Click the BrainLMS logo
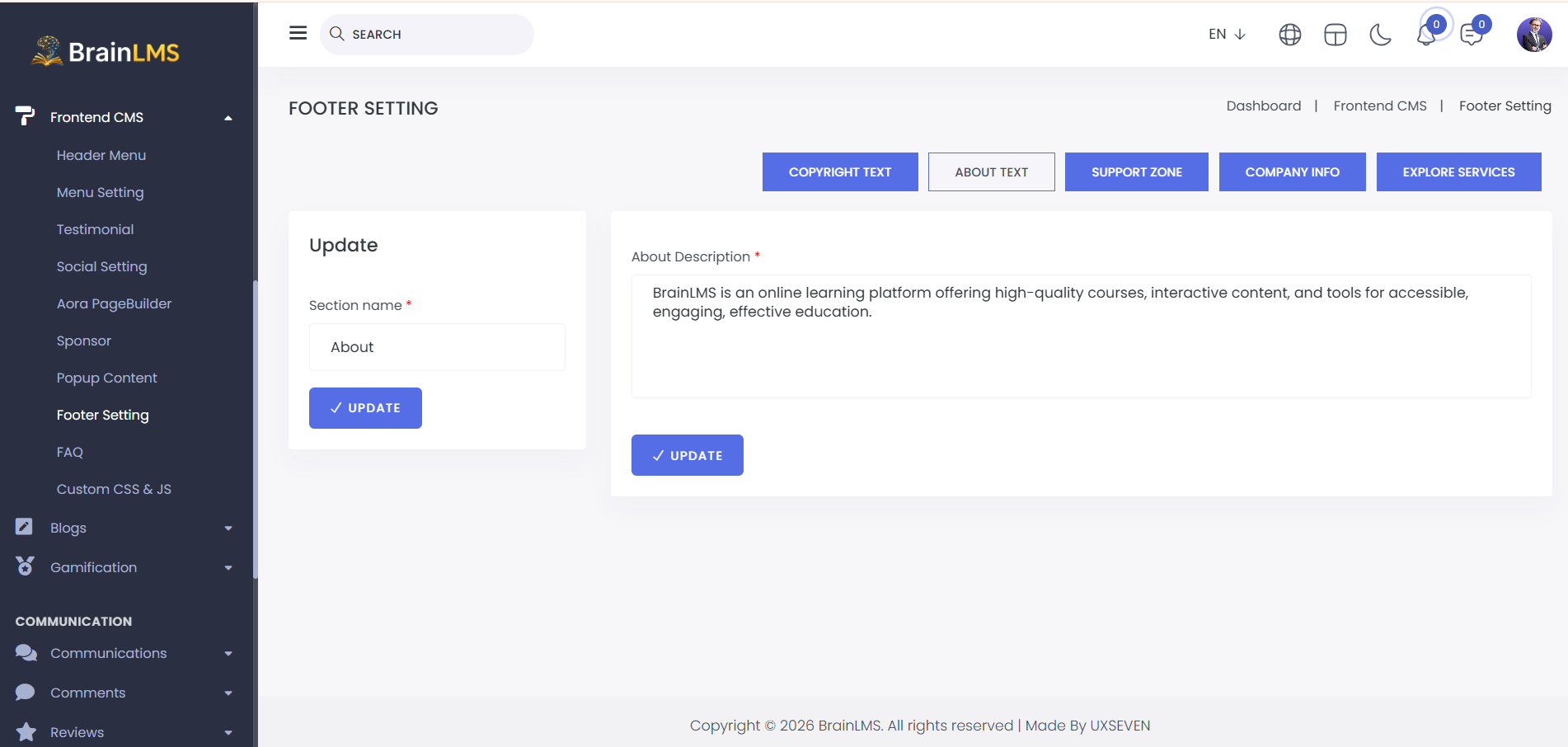1568x747 pixels. [x=106, y=51]
